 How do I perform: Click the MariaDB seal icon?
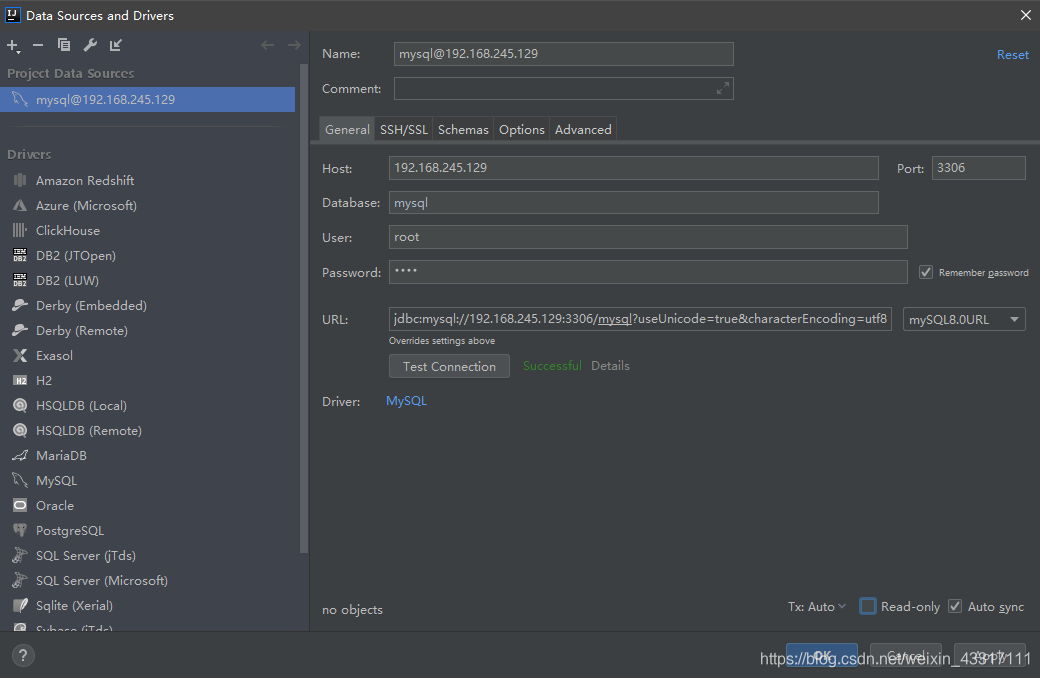coord(20,456)
